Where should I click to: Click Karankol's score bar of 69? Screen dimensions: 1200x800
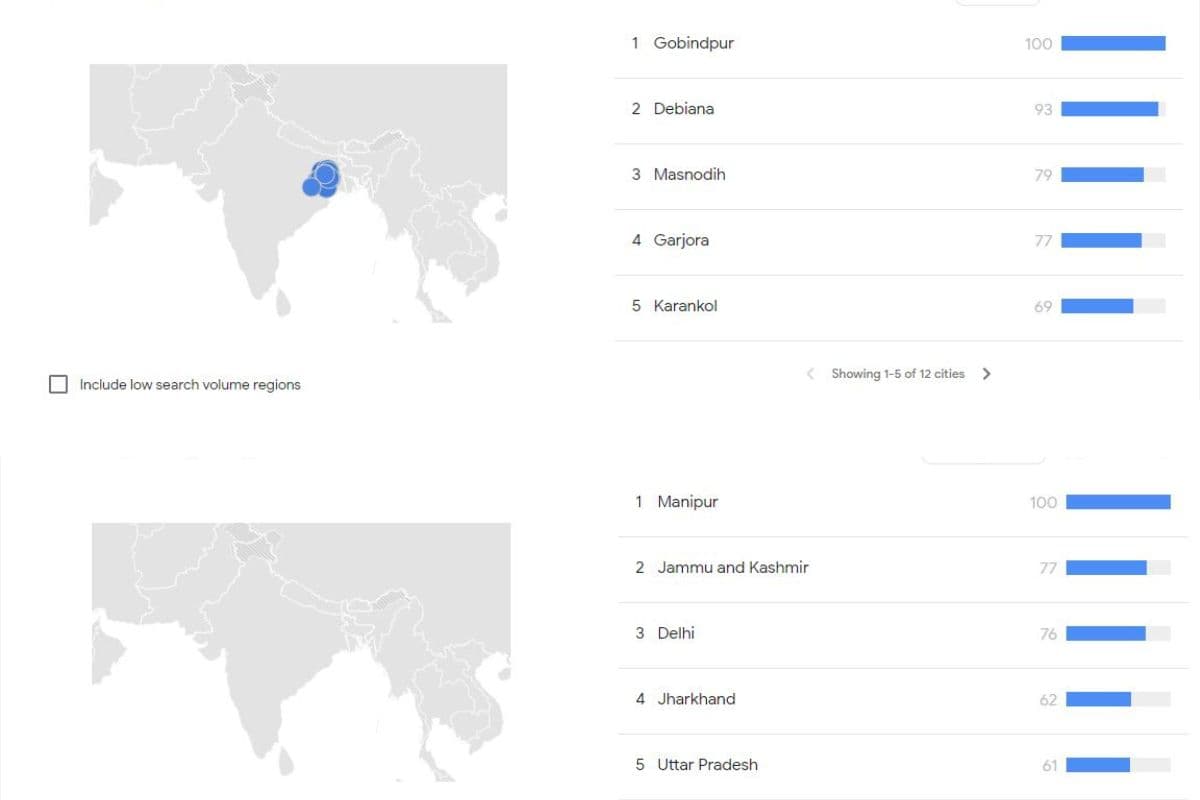coord(1097,306)
